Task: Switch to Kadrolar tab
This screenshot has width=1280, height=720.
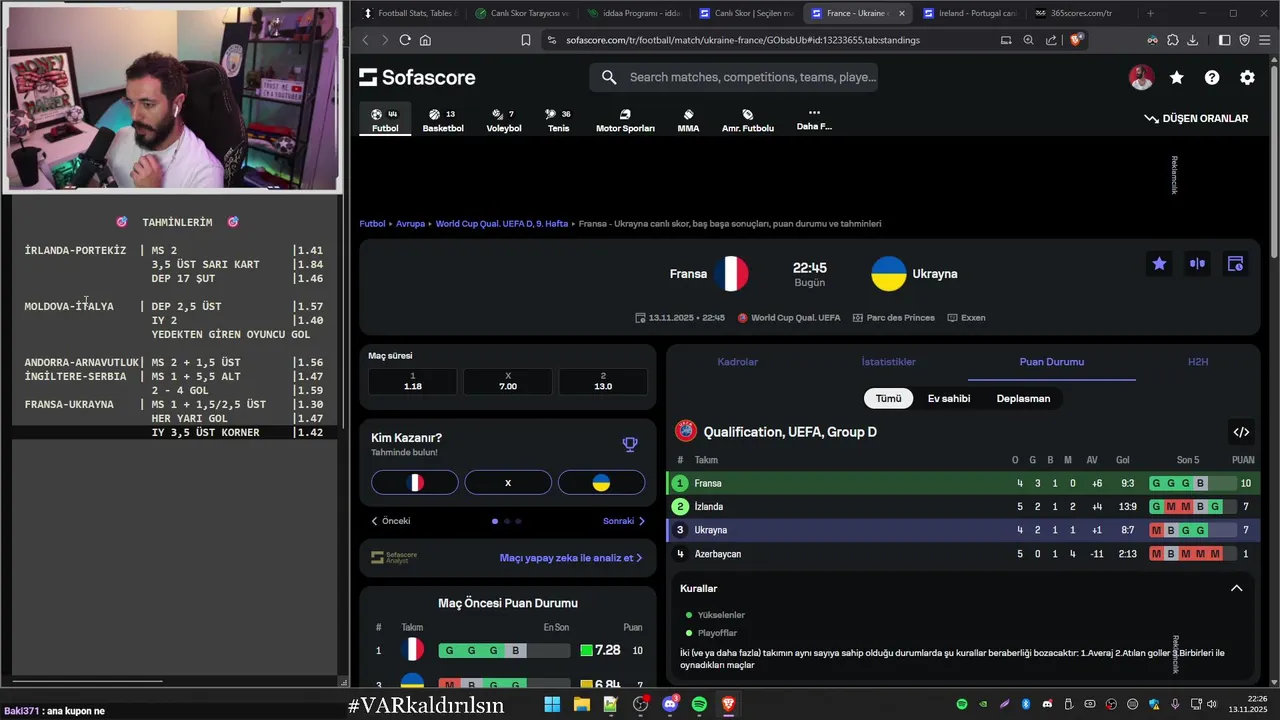Action: tap(738, 362)
